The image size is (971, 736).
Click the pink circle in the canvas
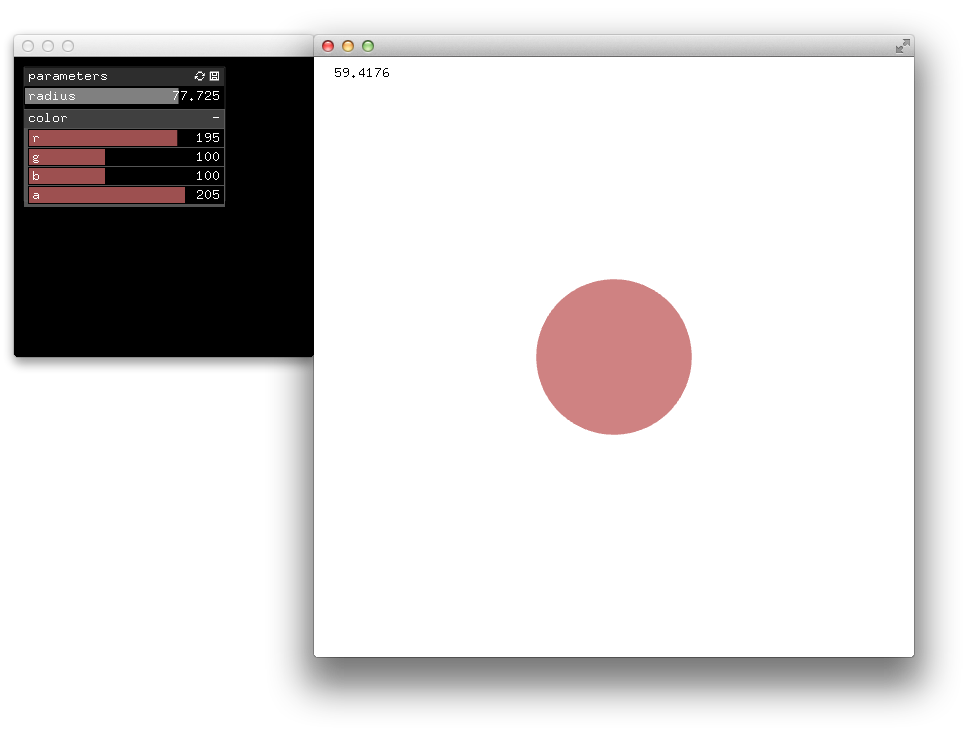coord(613,356)
